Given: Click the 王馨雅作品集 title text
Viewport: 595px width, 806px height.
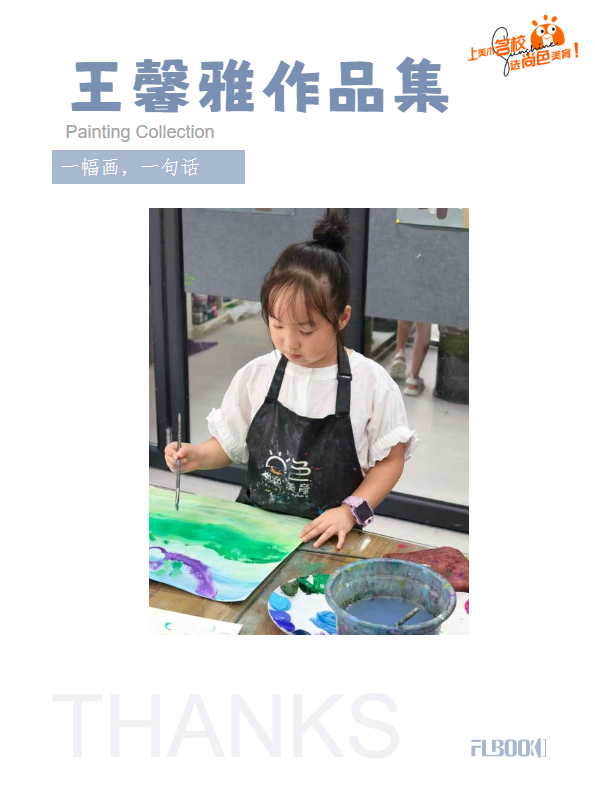Looking at the screenshot, I should click(x=261, y=86).
